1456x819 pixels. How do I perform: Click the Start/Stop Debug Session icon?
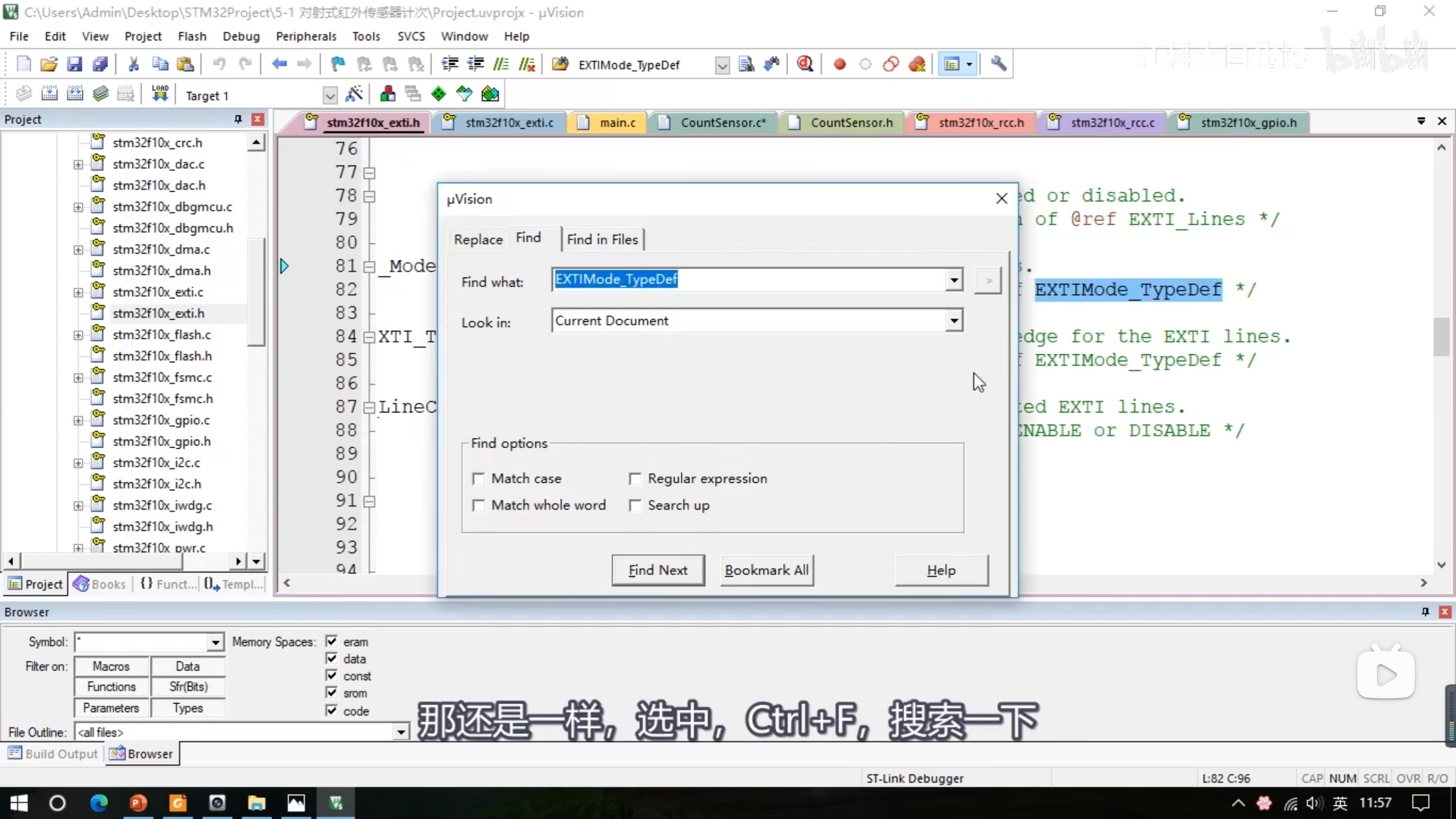tap(805, 64)
